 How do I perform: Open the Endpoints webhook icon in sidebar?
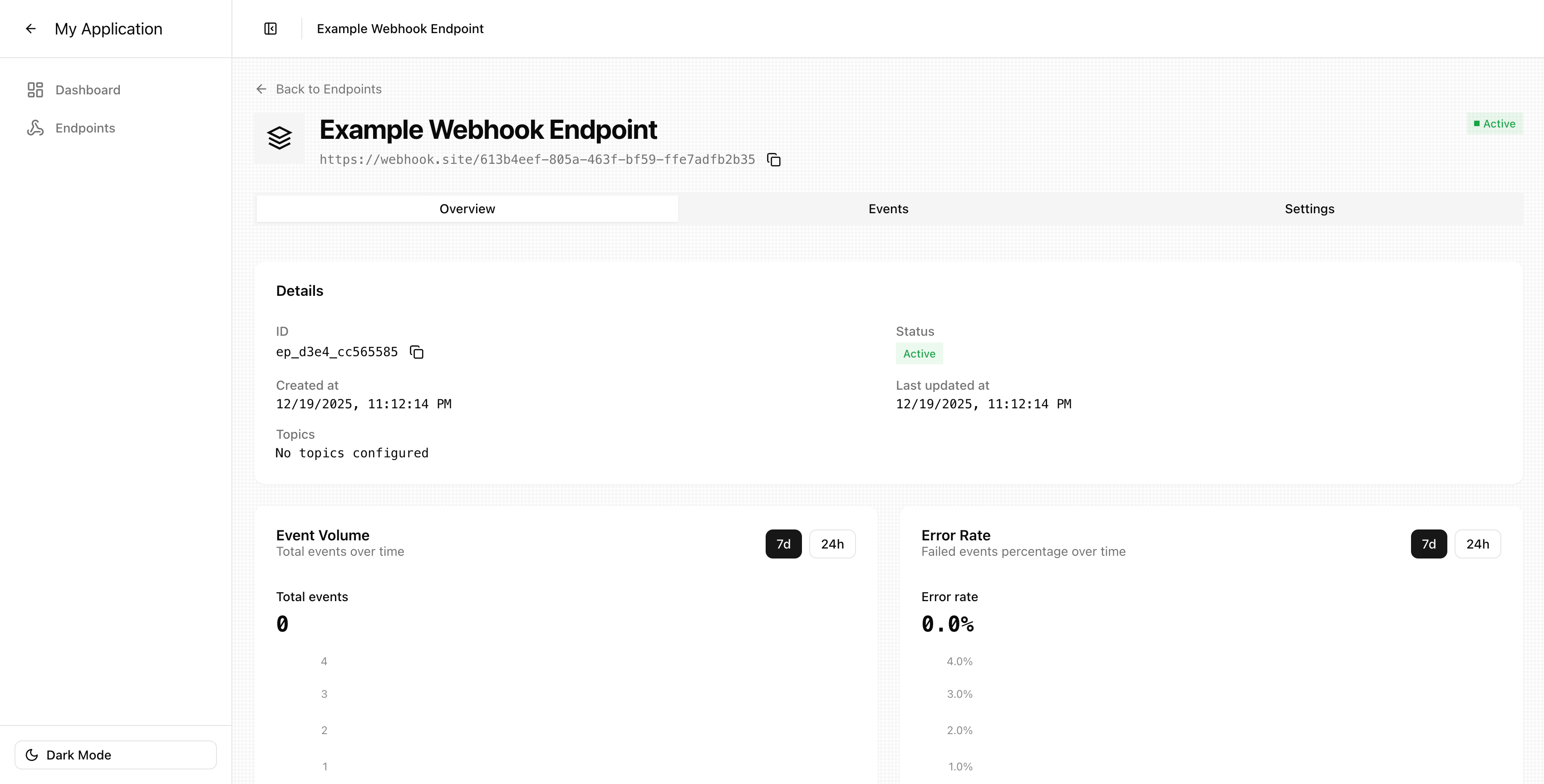pyautogui.click(x=35, y=127)
